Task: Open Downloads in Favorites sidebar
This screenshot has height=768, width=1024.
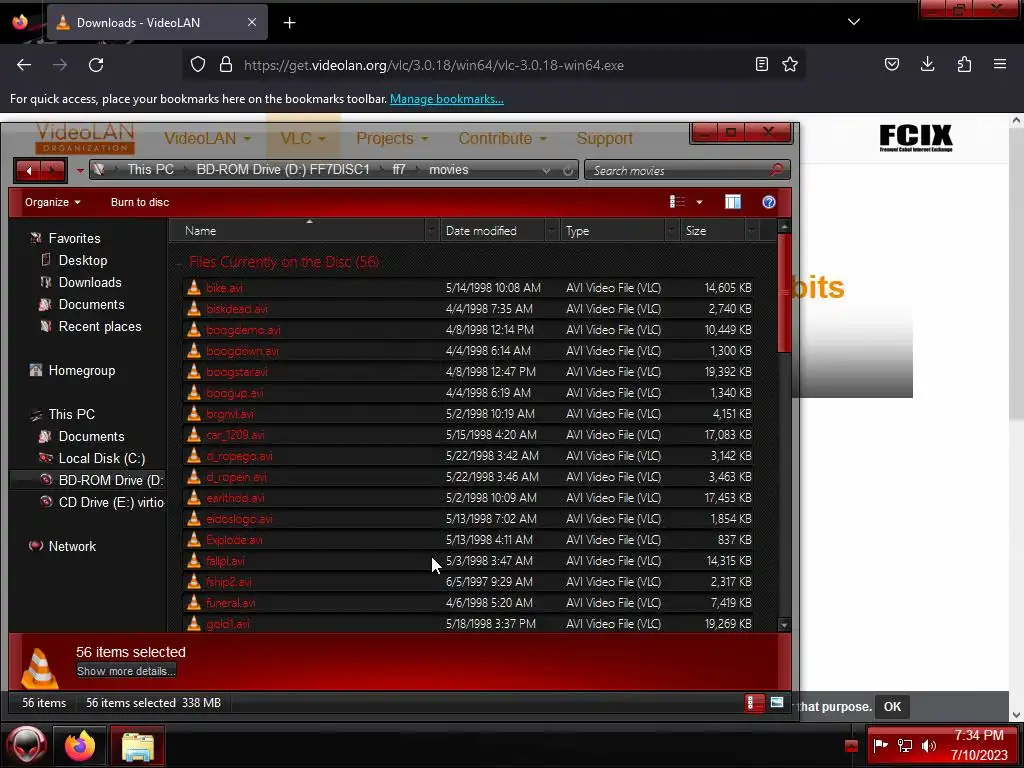Action: click(x=90, y=282)
